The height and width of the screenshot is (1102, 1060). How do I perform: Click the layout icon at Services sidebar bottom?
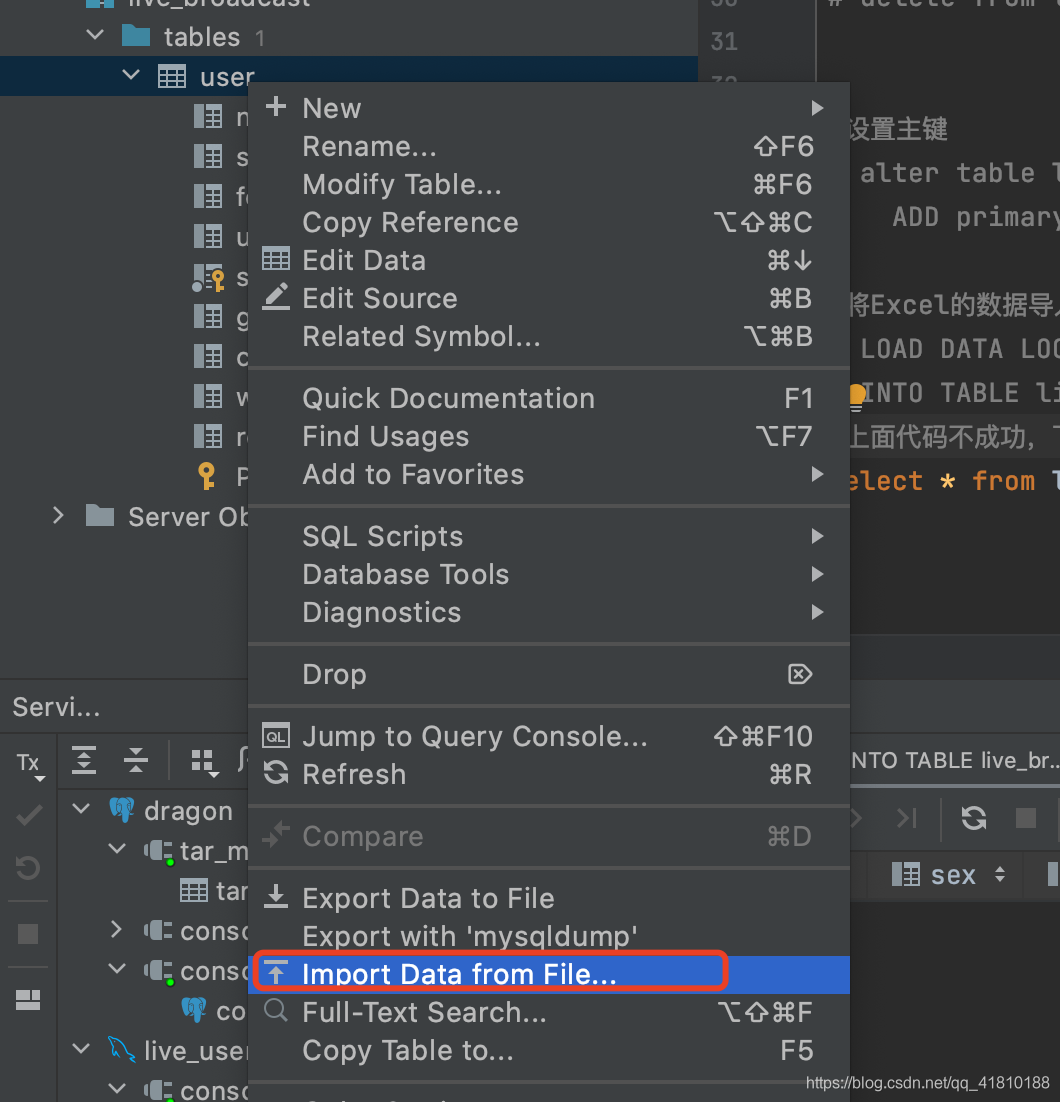pyautogui.click(x=28, y=999)
